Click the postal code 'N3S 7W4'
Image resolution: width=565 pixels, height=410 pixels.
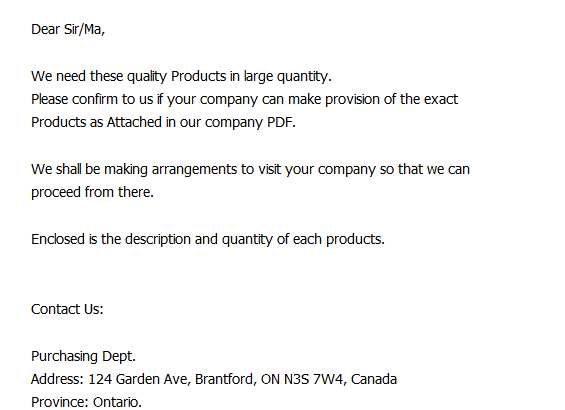[313, 379]
